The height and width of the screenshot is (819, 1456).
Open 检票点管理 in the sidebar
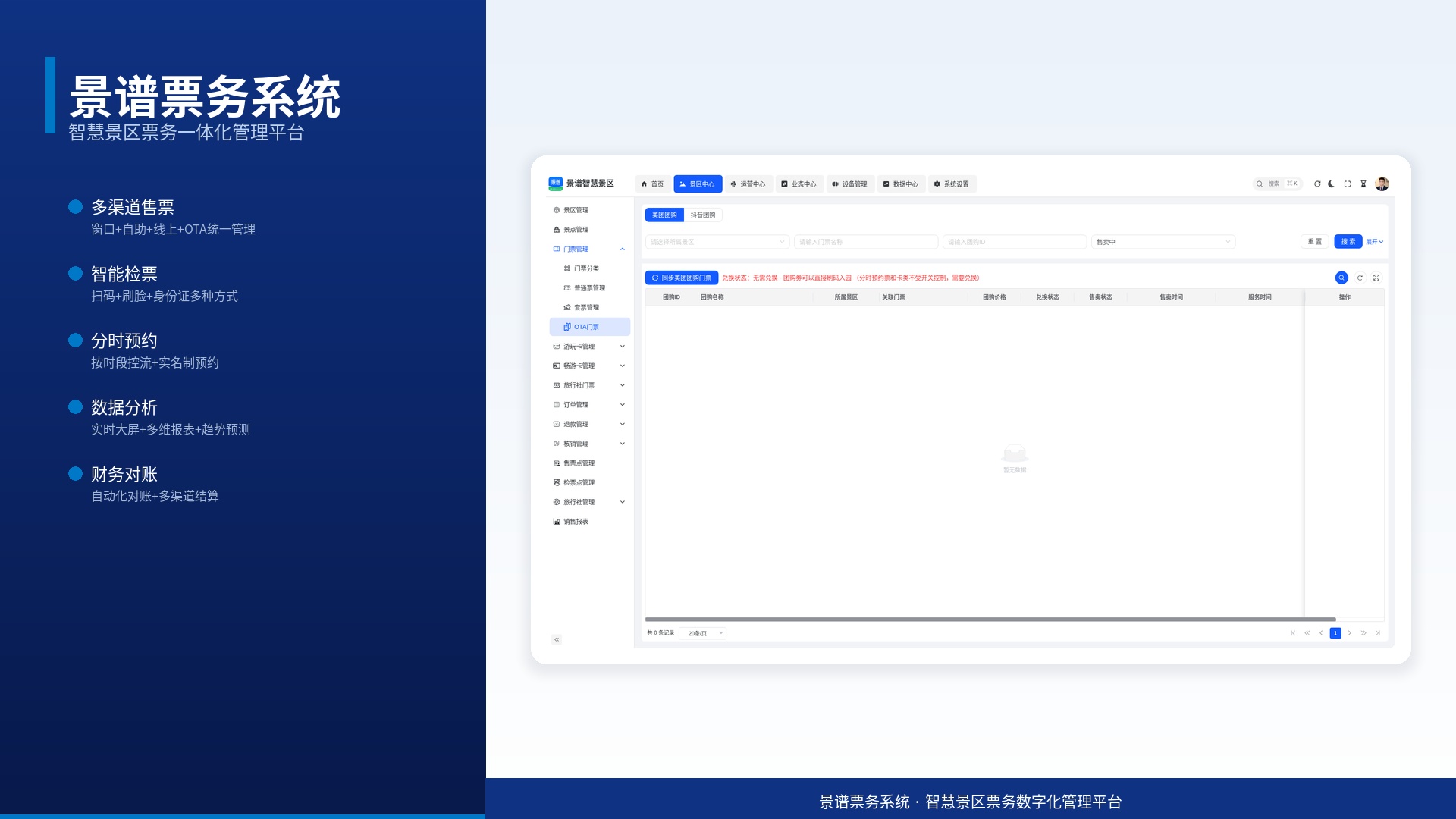pyautogui.click(x=590, y=482)
